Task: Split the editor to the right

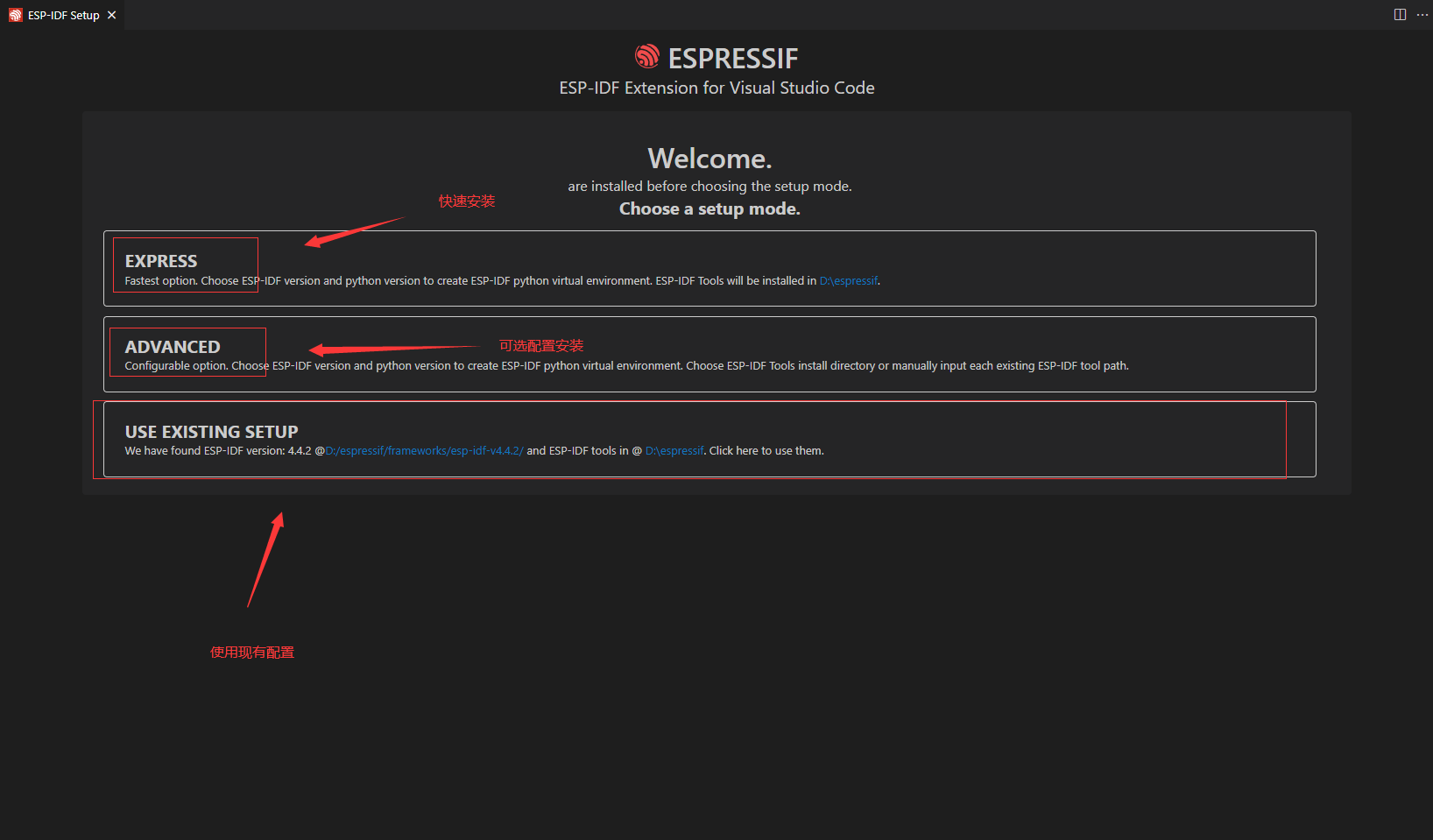Action: [1400, 15]
